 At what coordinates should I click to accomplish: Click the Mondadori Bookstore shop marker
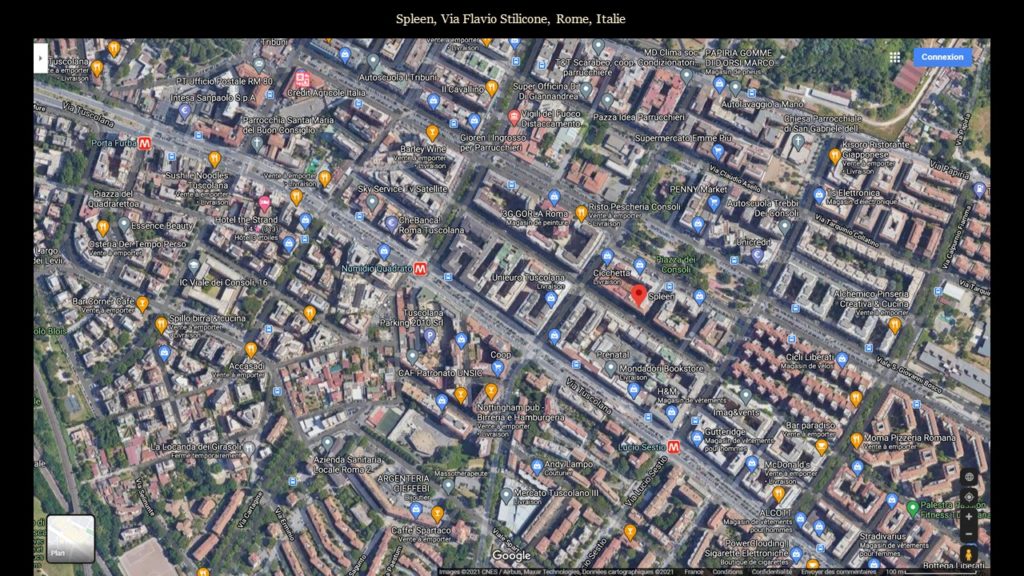point(611,368)
